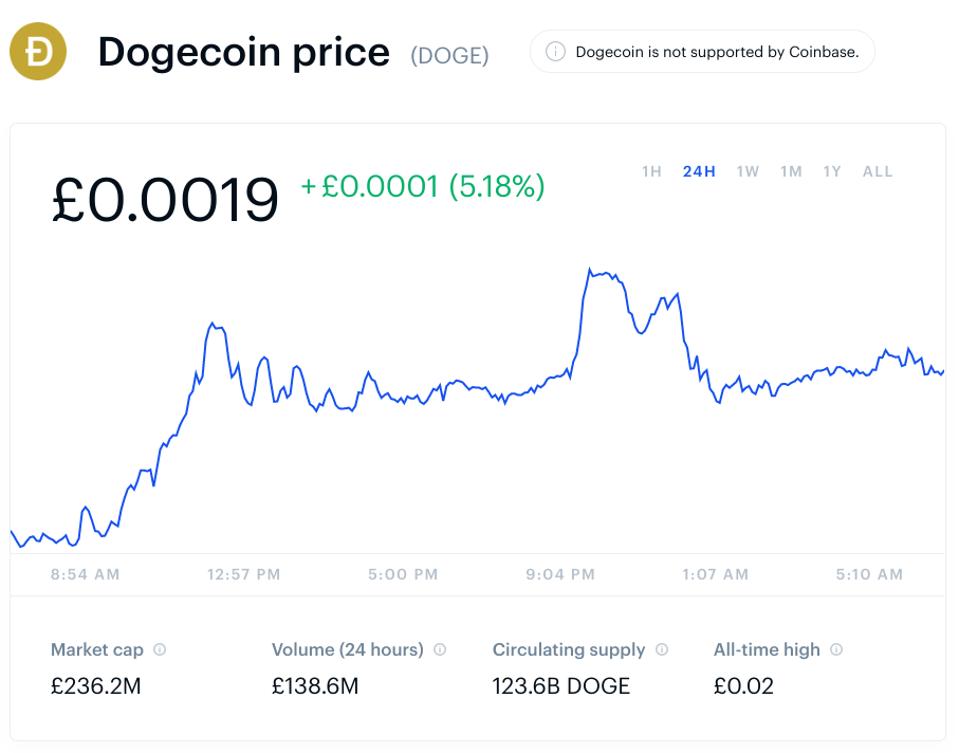This screenshot has height=753, width=959.
Task: Click the All-time high info icon
Action: click(837, 650)
